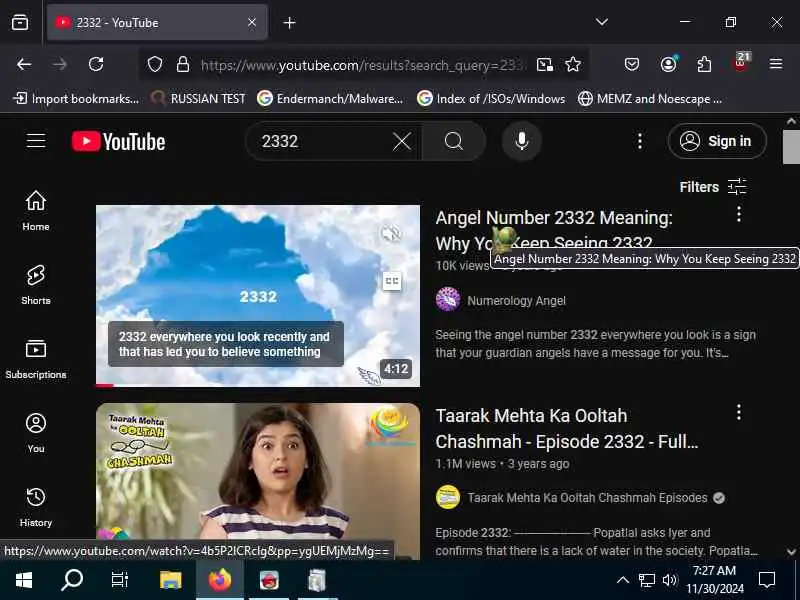Open Numerology Angel channel avatar
Viewport: 800px width, 600px height.
[x=448, y=299]
